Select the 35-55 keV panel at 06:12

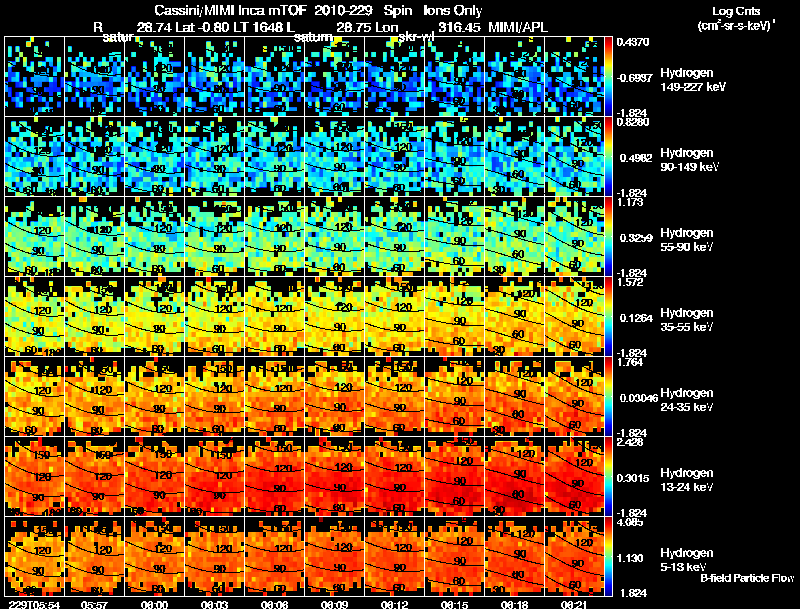point(394,317)
